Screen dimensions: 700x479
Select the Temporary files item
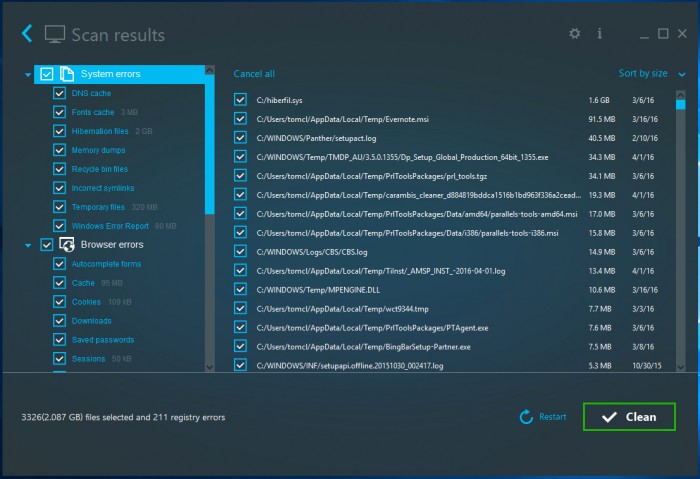coord(98,207)
